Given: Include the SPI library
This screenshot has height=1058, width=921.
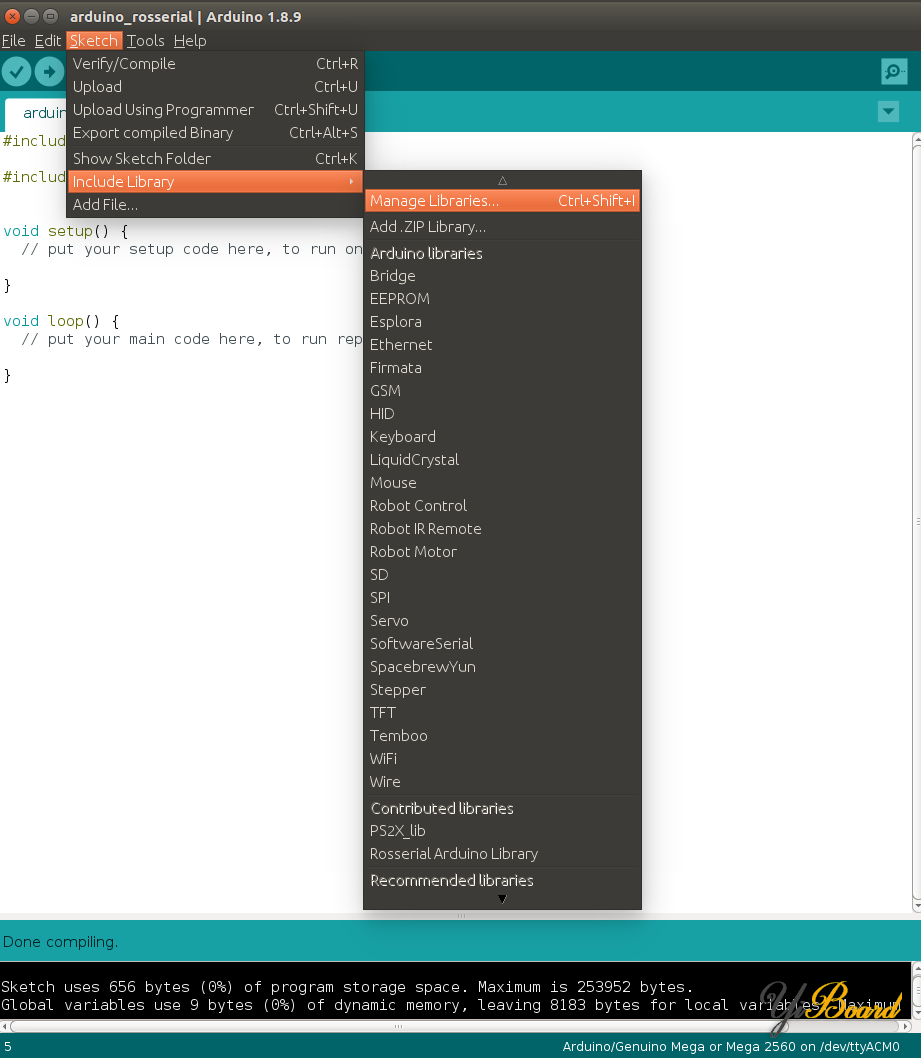Looking at the screenshot, I should click(502, 597).
